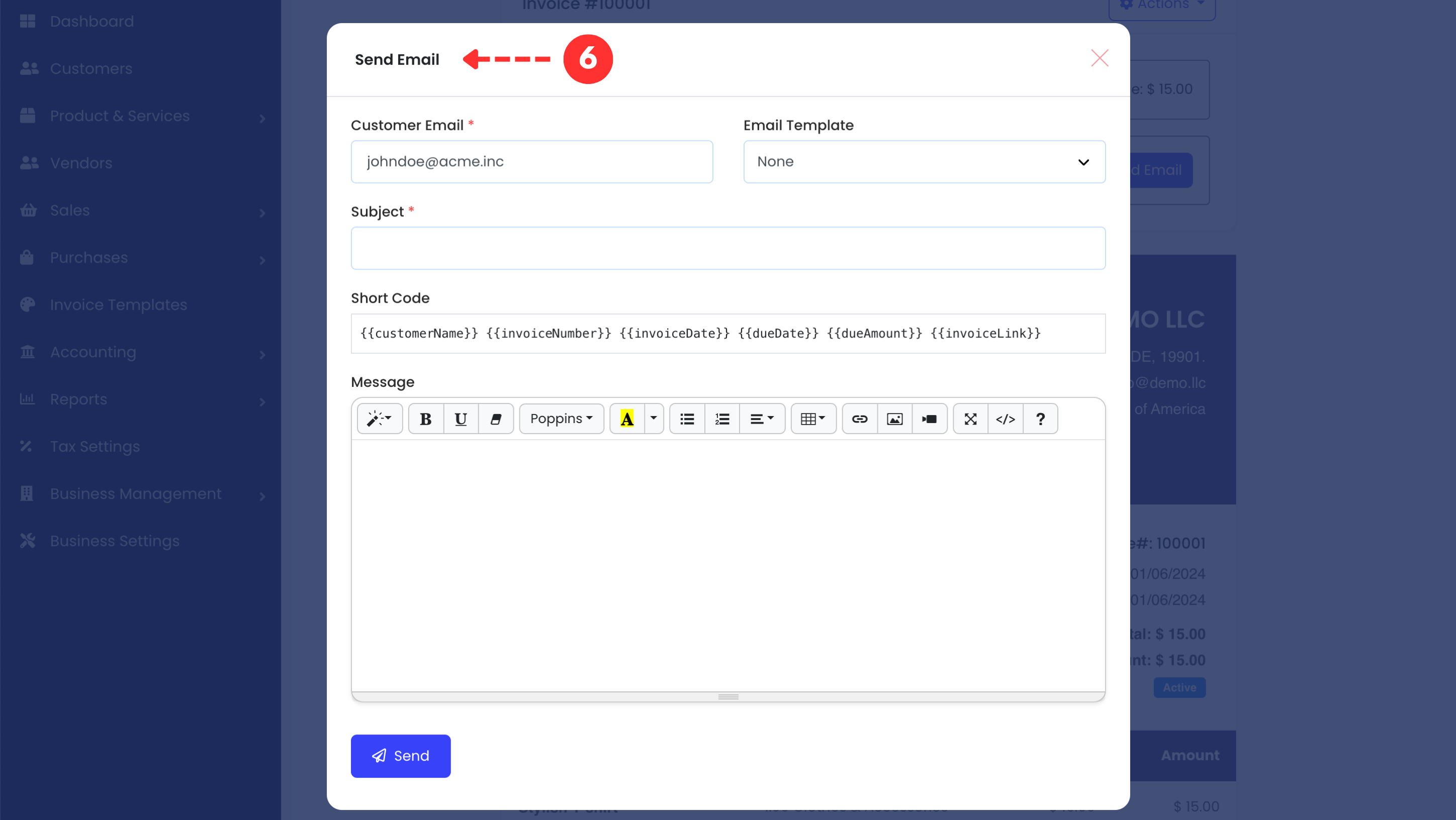Insert a hyperlink via link icon

point(860,419)
